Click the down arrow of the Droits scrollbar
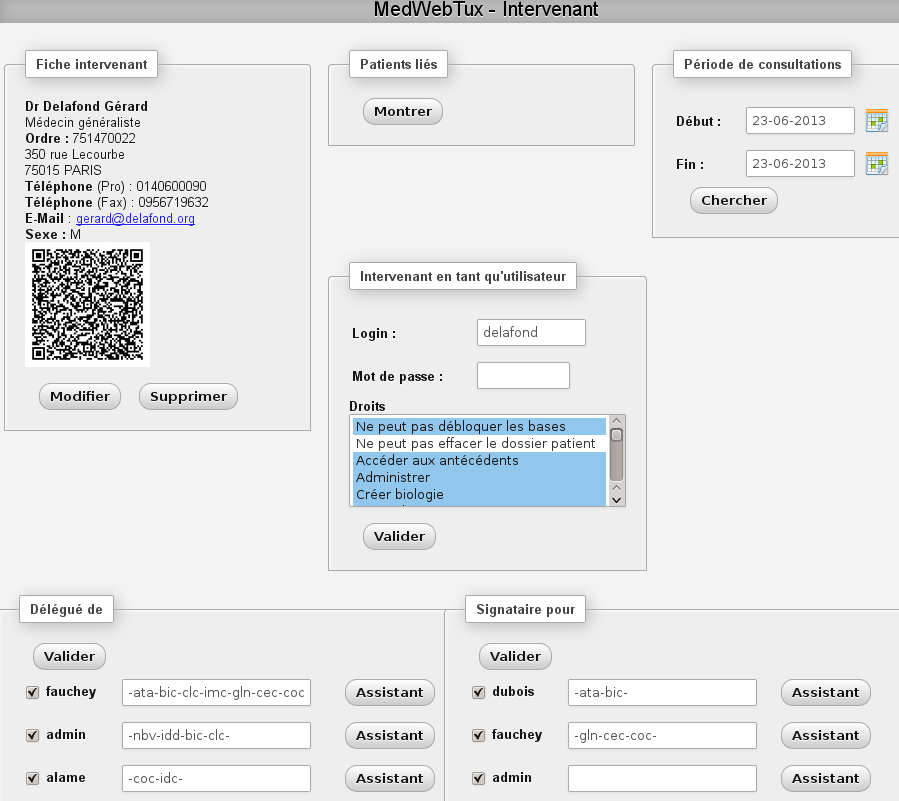The image size is (899, 801). (616, 500)
